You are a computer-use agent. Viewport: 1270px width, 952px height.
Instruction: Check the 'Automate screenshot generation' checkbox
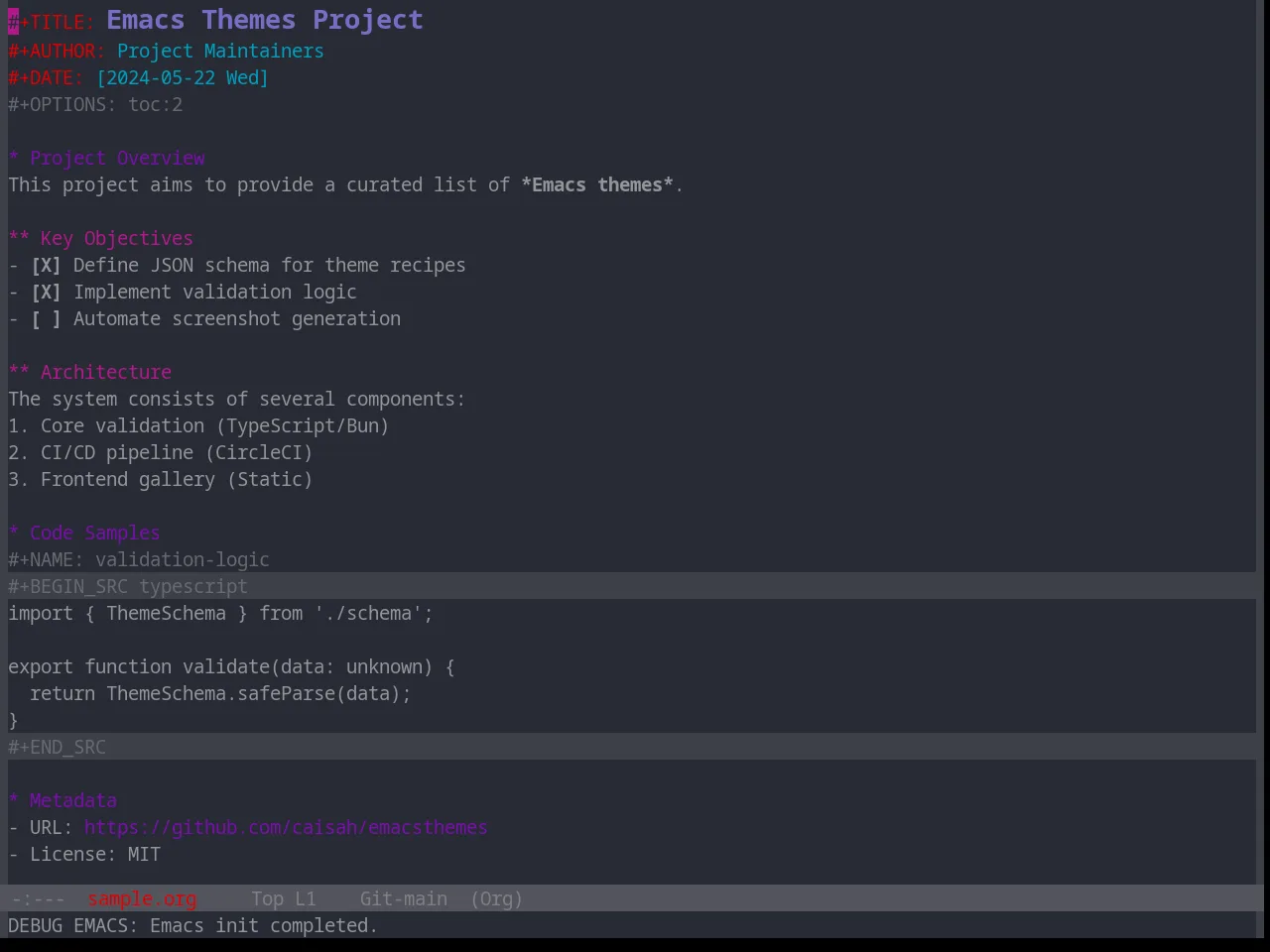click(x=46, y=319)
